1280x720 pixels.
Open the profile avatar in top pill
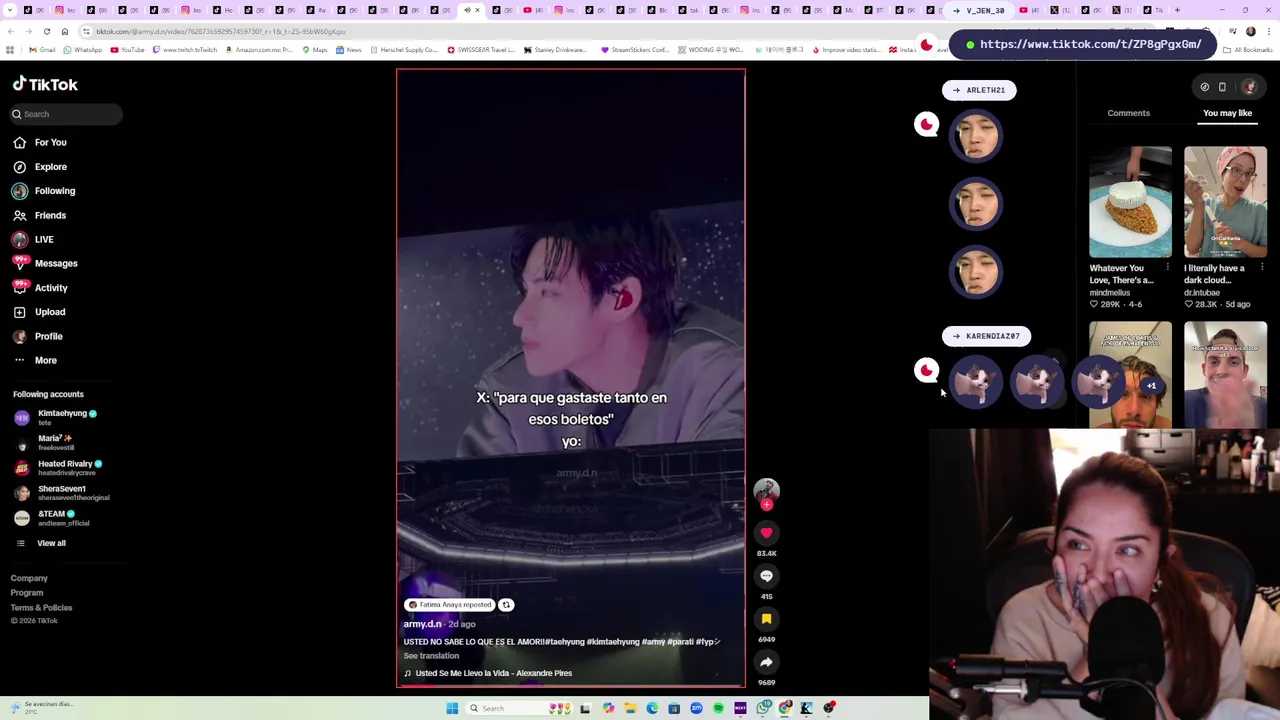[1249, 87]
